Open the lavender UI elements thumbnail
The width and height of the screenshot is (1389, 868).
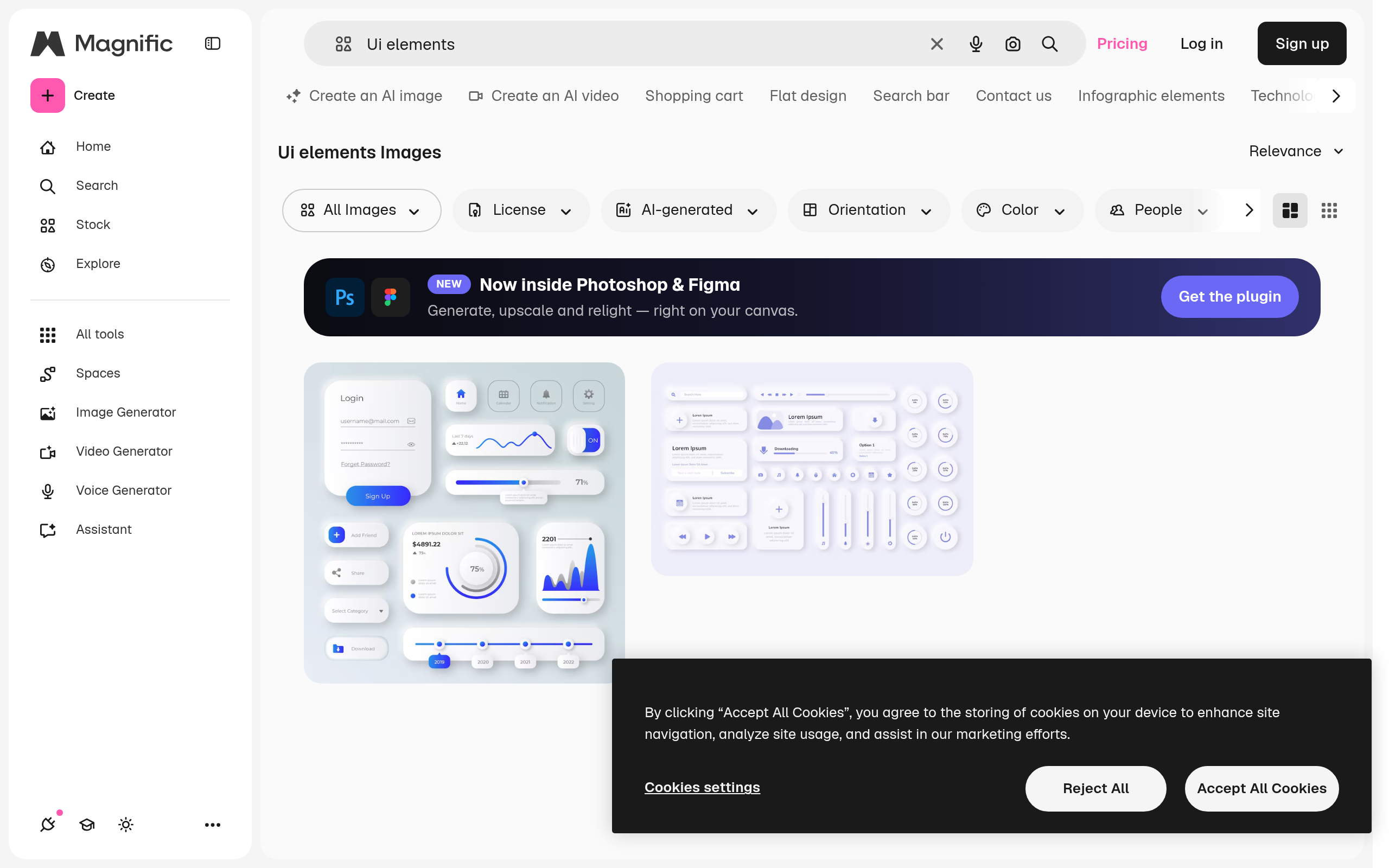point(811,468)
